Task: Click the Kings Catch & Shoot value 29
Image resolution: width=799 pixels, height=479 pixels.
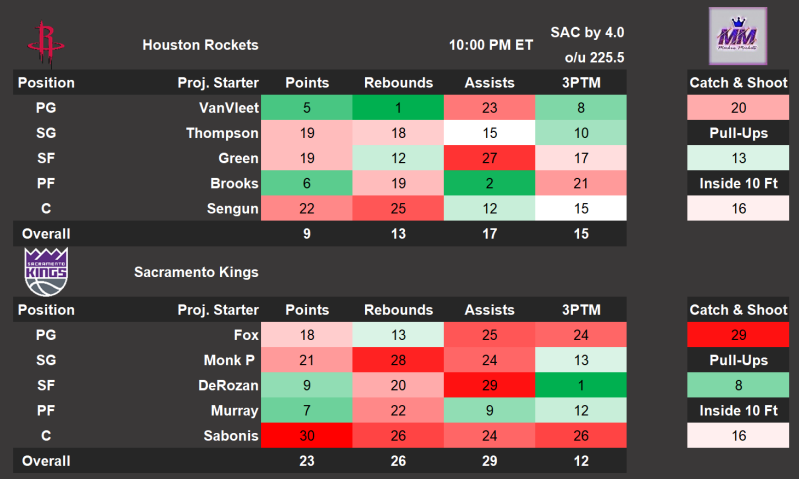Action: point(738,335)
